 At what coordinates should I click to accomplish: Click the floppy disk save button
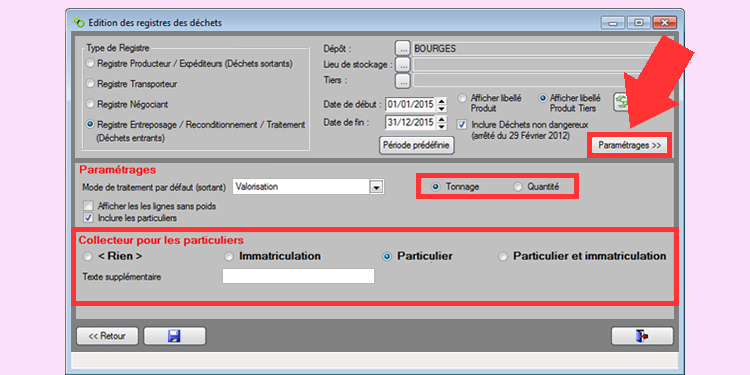click(175, 336)
